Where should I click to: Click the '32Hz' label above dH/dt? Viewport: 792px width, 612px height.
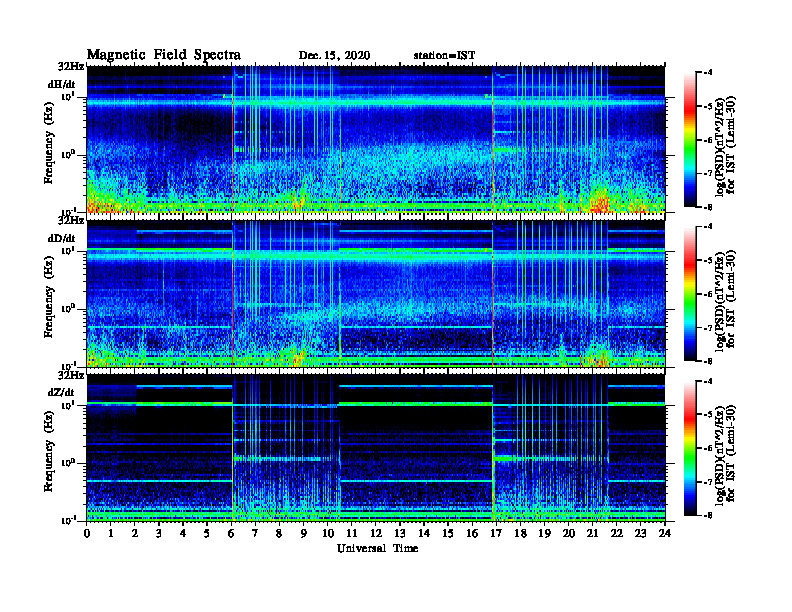[71, 66]
